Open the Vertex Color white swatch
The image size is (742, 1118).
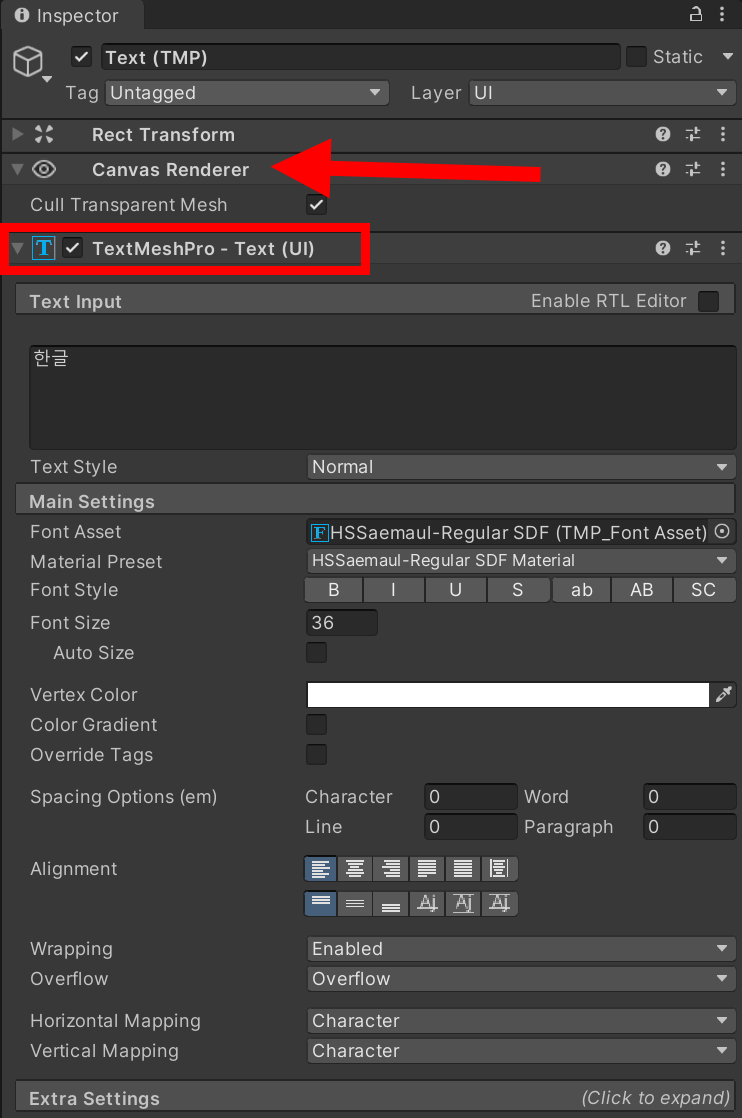click(x=507, y=694)
